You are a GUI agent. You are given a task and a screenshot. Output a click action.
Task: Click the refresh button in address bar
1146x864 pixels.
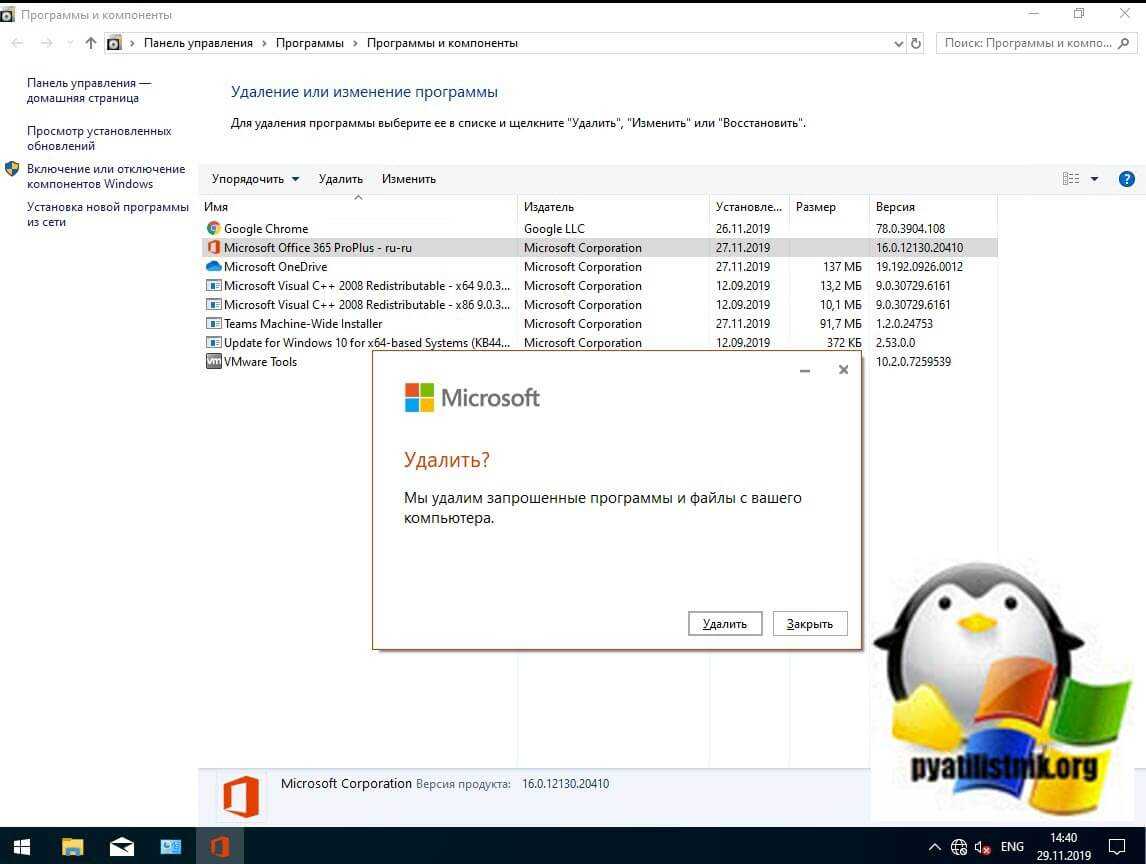coord(916,43)
